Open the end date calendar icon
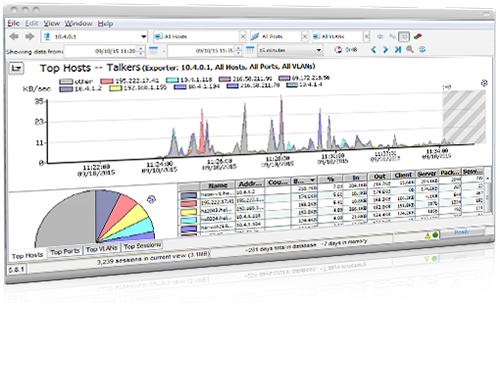This screenshot has width=500, height=375. pyautogui.click(x=250, y=51)
